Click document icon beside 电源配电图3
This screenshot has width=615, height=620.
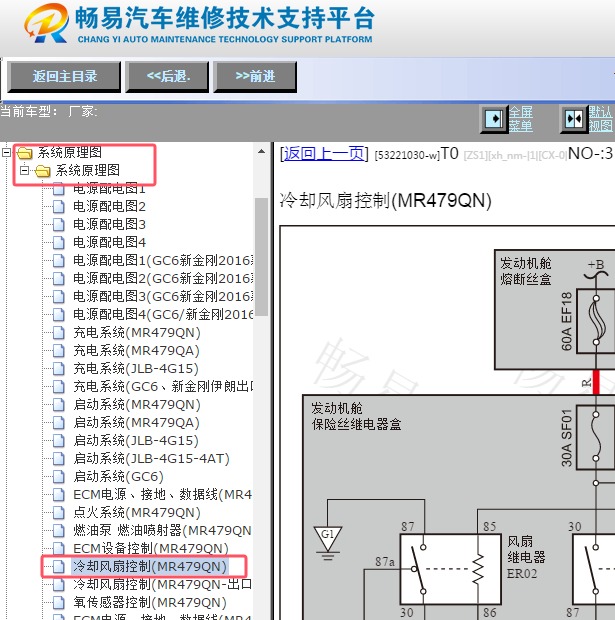(59, 225)
